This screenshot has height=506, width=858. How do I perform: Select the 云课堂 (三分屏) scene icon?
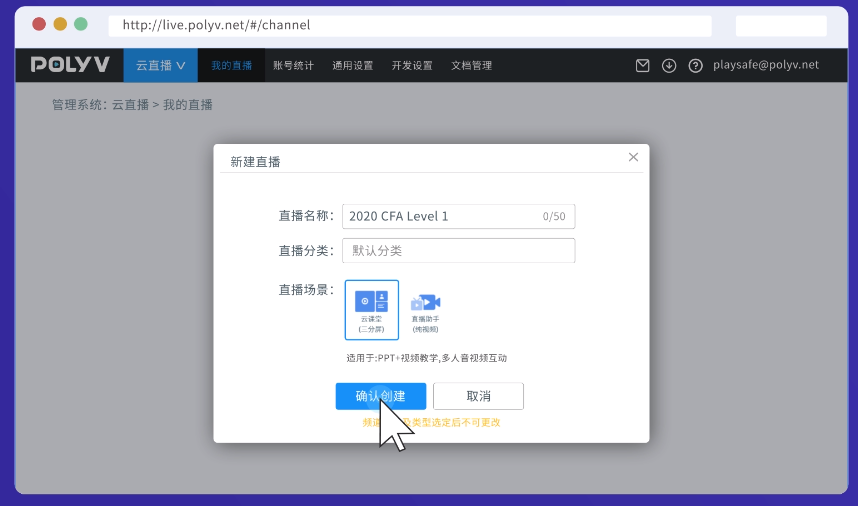point(372,310)
